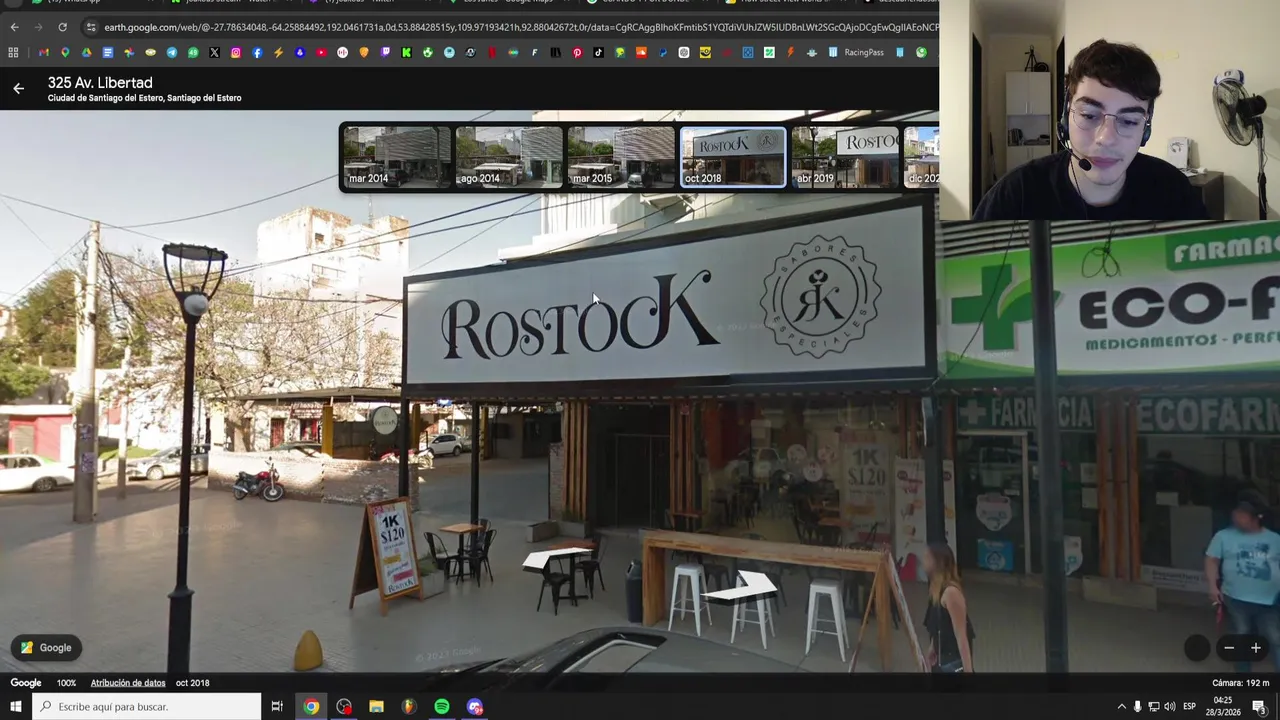
Task: Open the PayPal bookmark
Action: pos(662,52)
